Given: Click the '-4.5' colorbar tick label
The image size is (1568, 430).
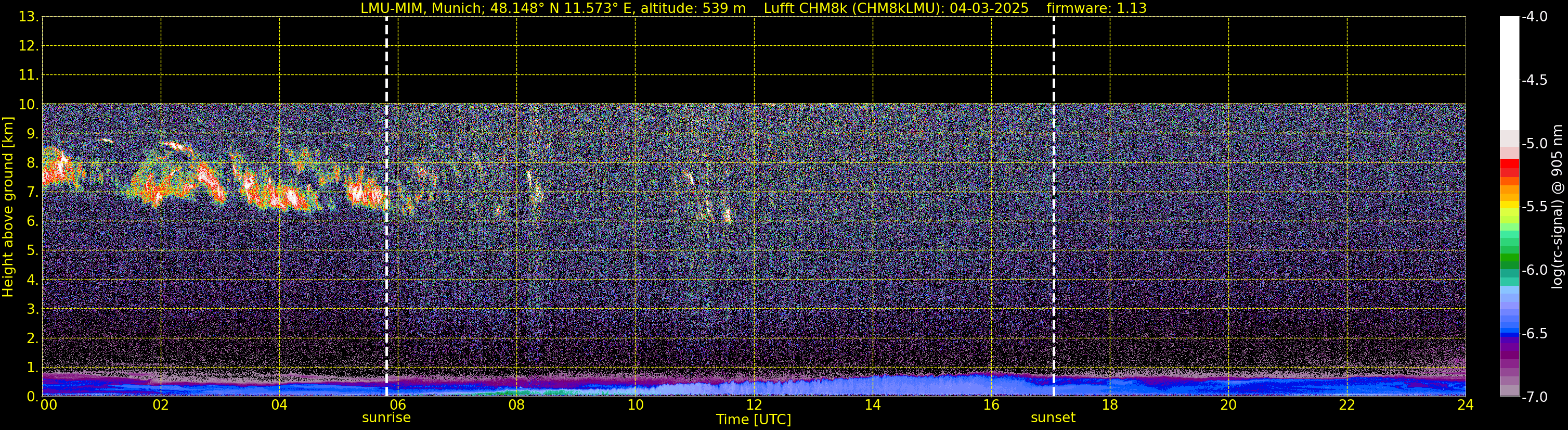Looking at the screenshot, I should (1535, 80).
